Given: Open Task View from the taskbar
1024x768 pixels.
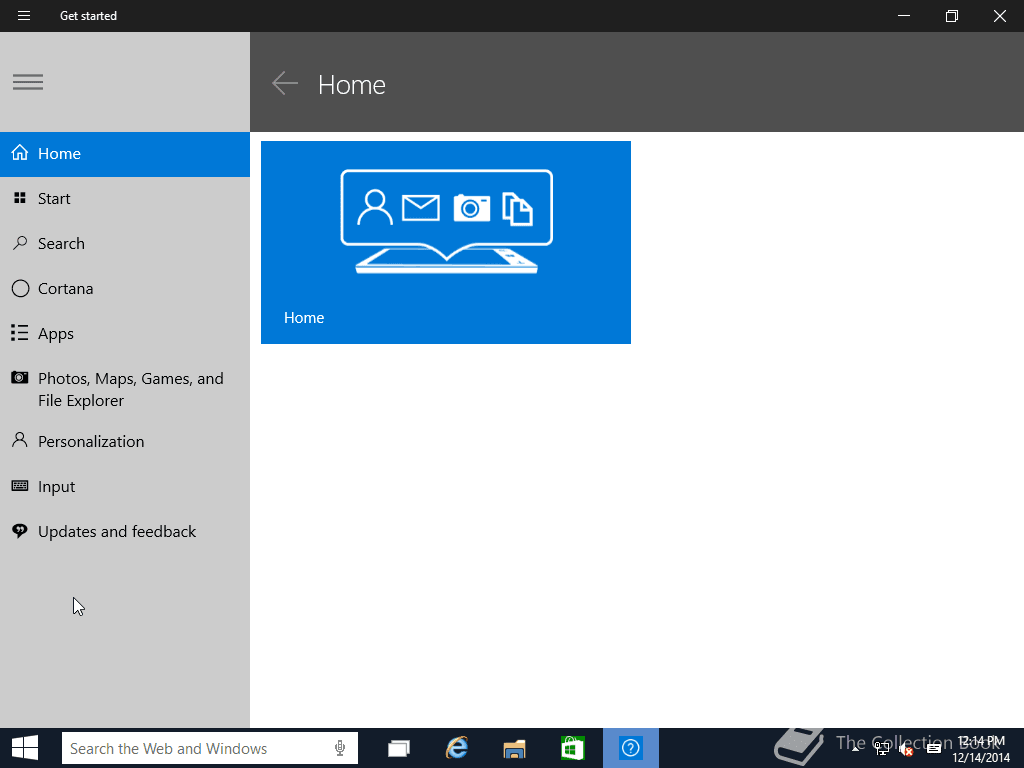Looking at the screenshot, I should [399, 748].
